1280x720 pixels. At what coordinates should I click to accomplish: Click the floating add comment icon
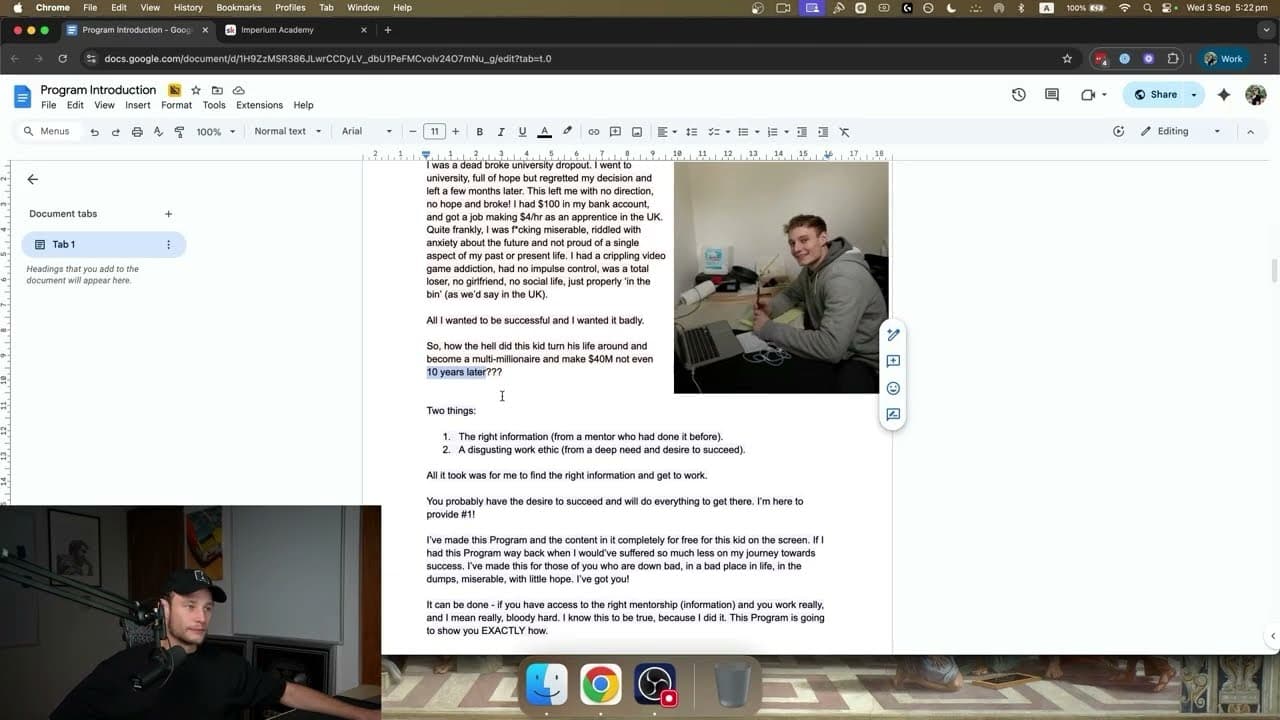[x=893, y=361]
